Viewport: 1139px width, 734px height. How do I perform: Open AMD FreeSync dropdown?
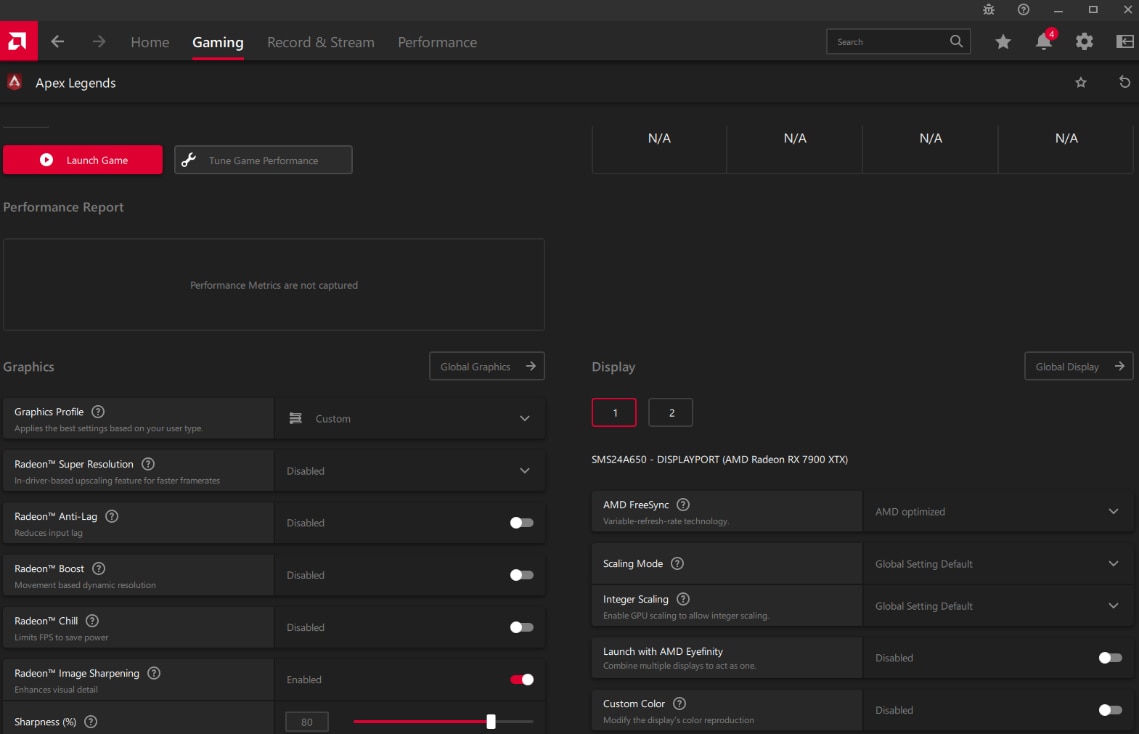click(x=997, y=512)
